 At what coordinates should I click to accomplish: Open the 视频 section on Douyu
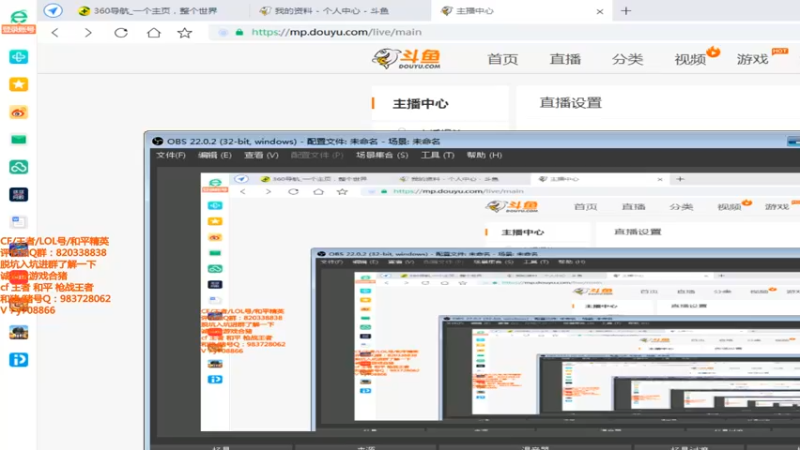click(690, 59)
